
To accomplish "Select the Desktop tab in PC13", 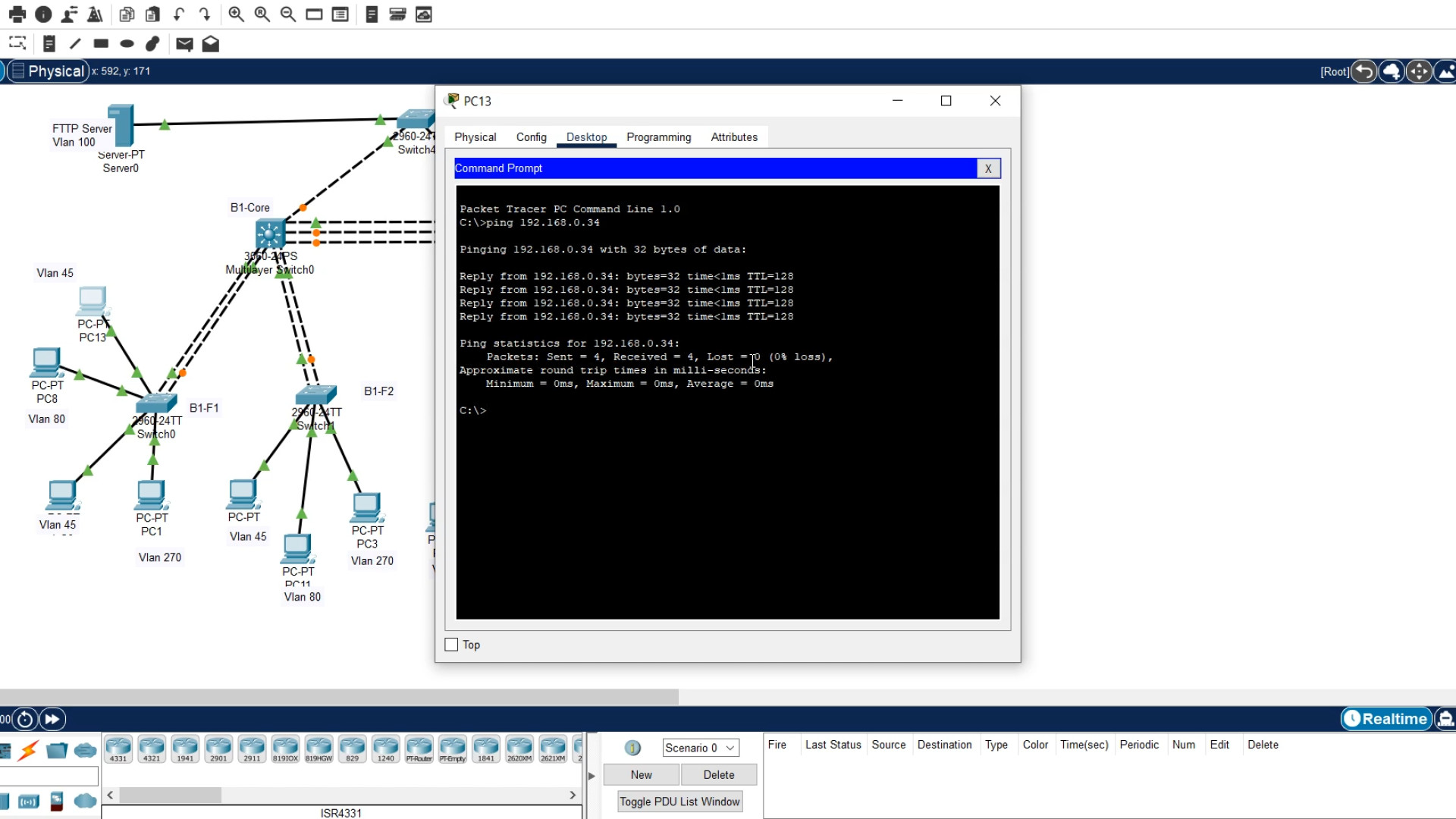I will pos(587,137).
